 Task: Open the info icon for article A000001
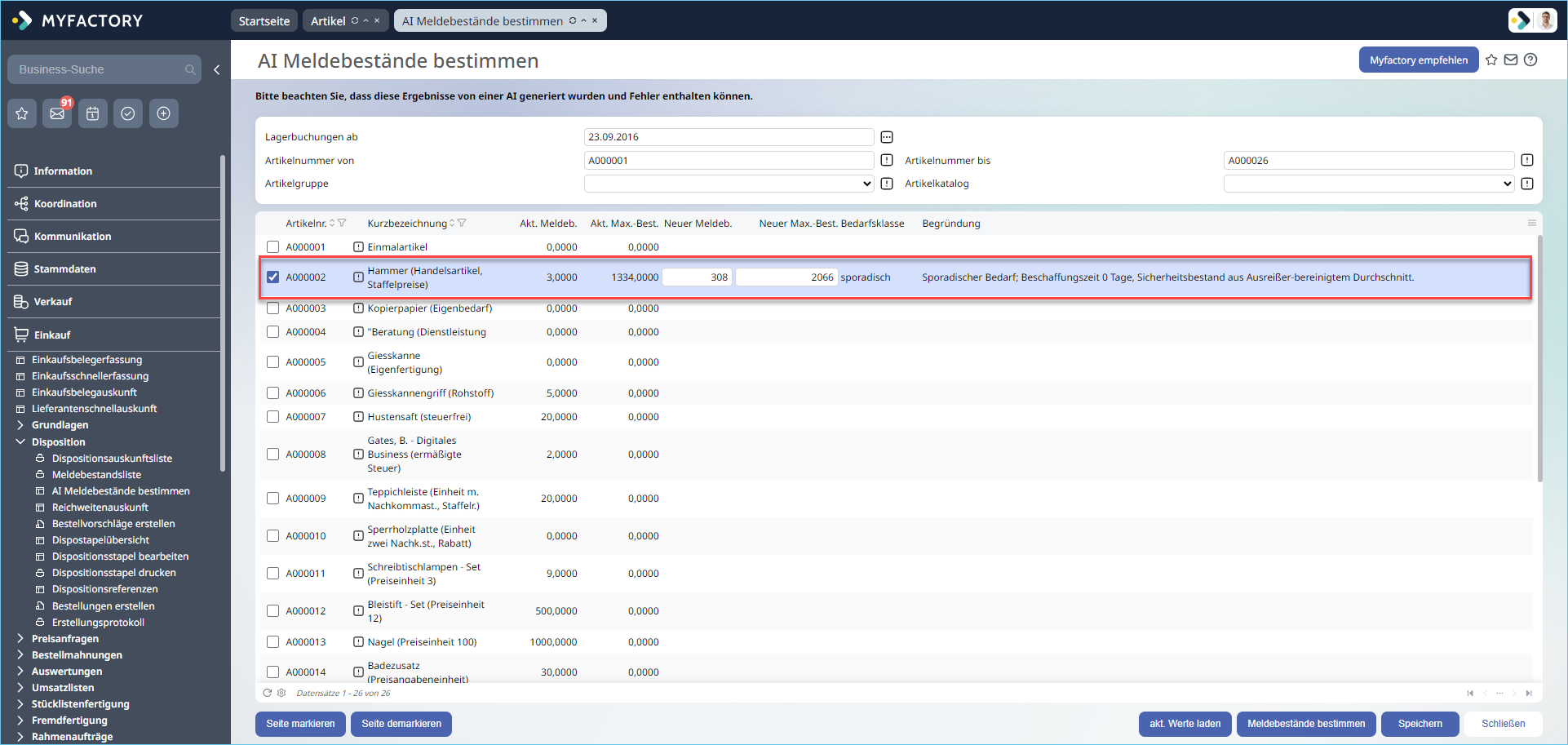(358, 247)
